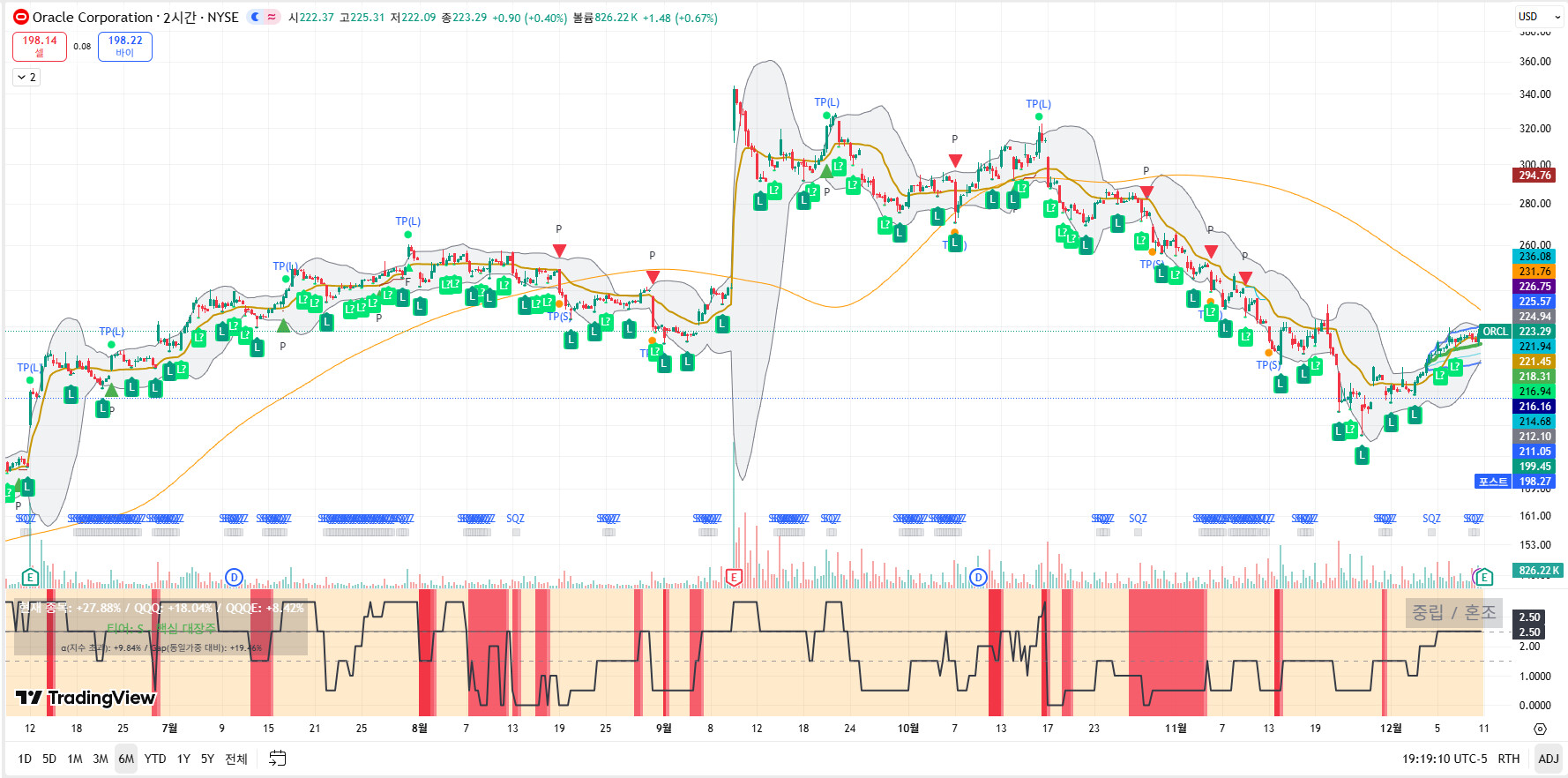Click the SQZ label after August 13
Screen dimensions: 1568x778
516,519
